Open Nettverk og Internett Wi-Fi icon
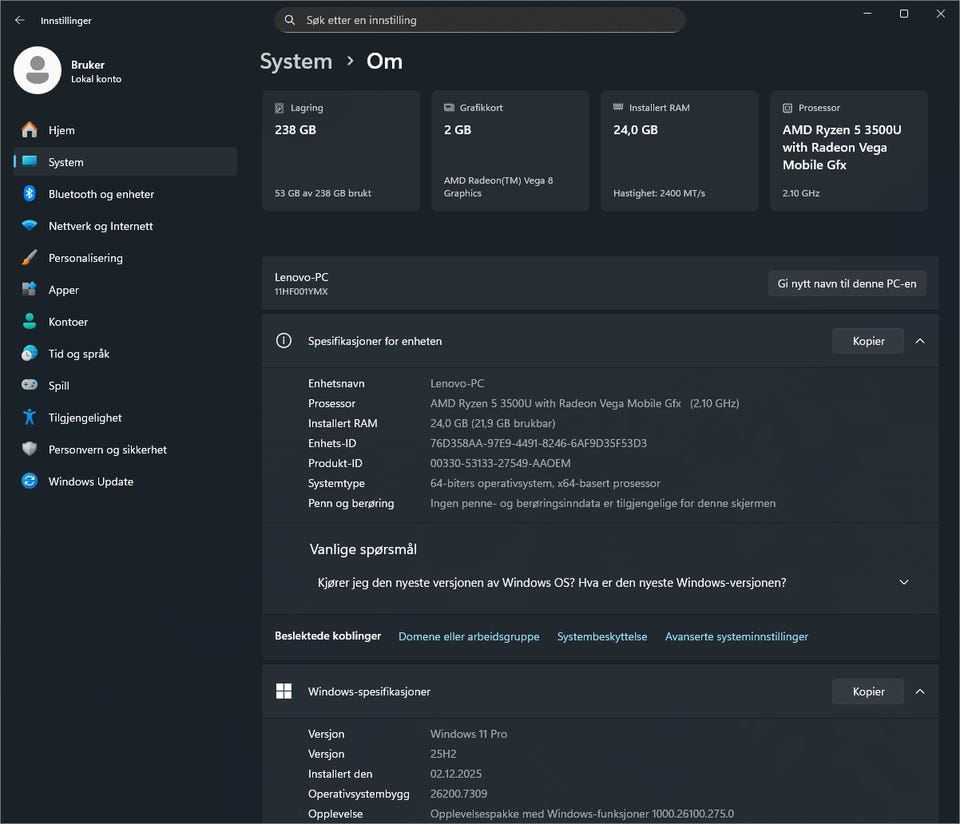The height and width of the screenshot is (824, 960). tap(29, 226)
